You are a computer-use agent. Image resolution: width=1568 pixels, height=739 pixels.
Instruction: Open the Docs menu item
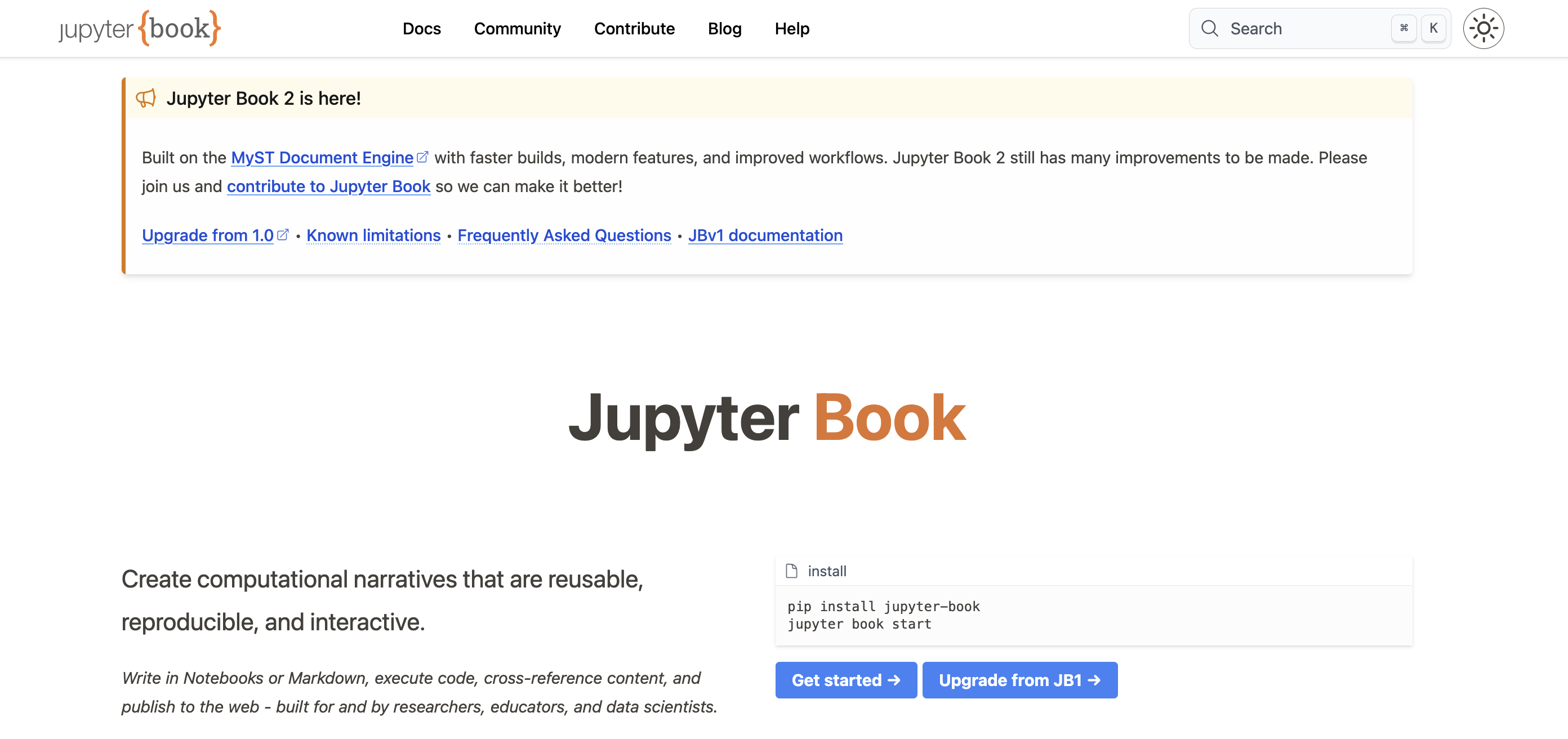[422, 28]
